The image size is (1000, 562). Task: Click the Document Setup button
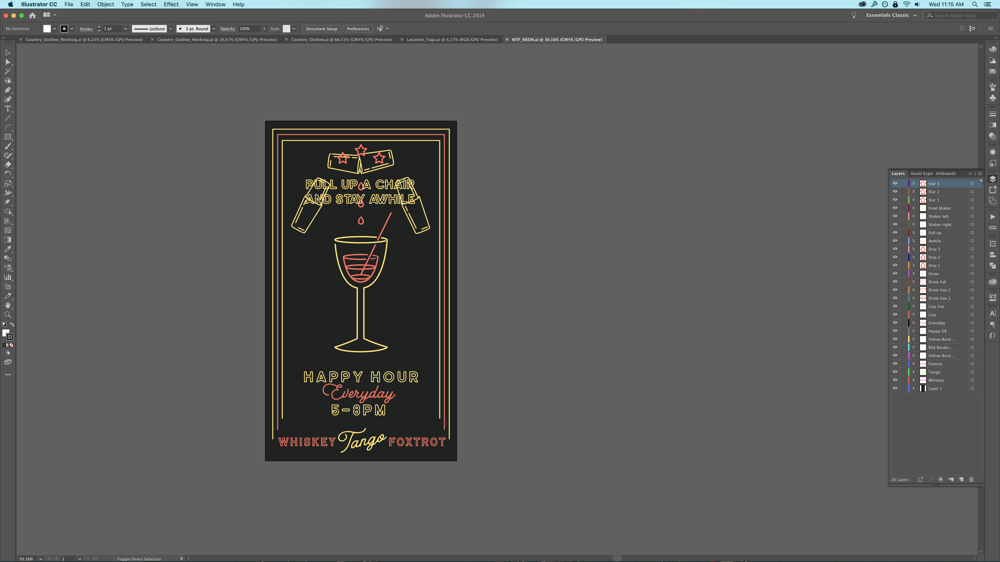[x=321, y=29]
